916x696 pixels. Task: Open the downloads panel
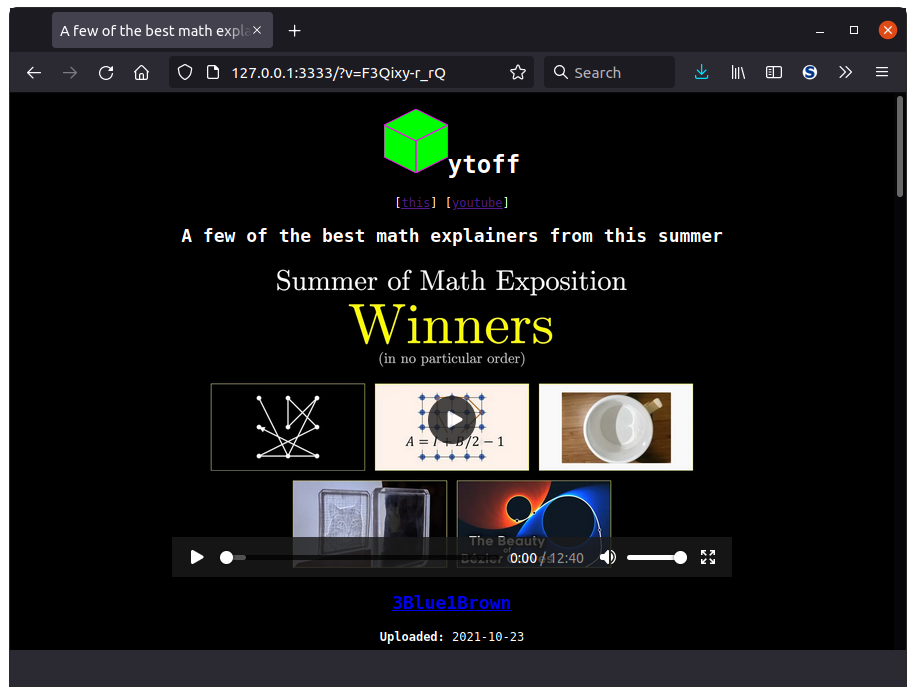pyautogui.click(x=702, y=72)
